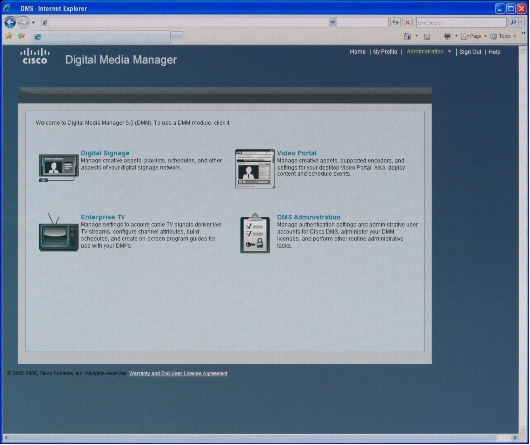Expand the address bar history dropdown
This screenshot has height=445, width=530.
[333, 22]
